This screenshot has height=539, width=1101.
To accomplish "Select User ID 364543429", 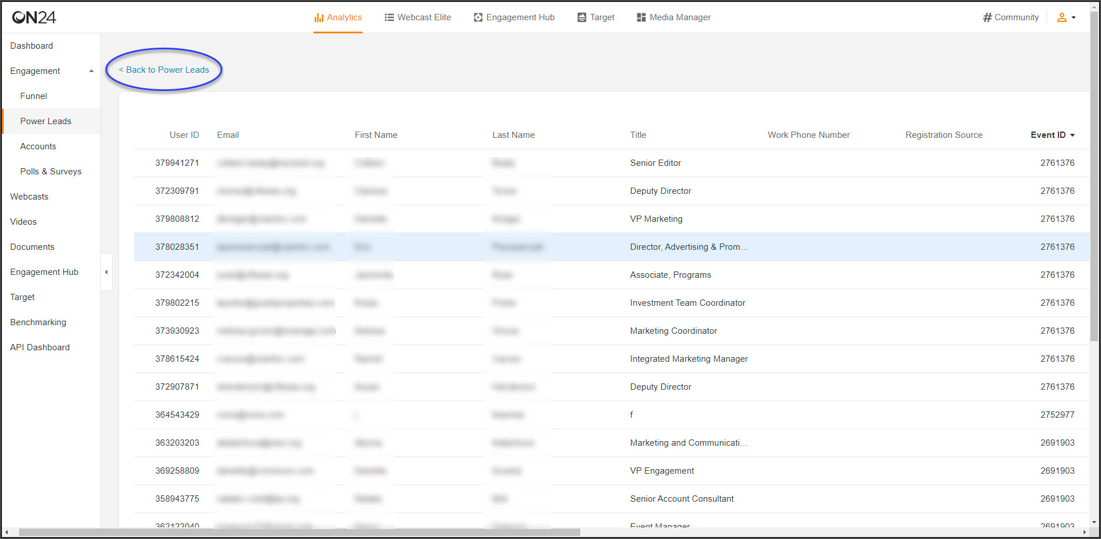I will tap(177, 415).
